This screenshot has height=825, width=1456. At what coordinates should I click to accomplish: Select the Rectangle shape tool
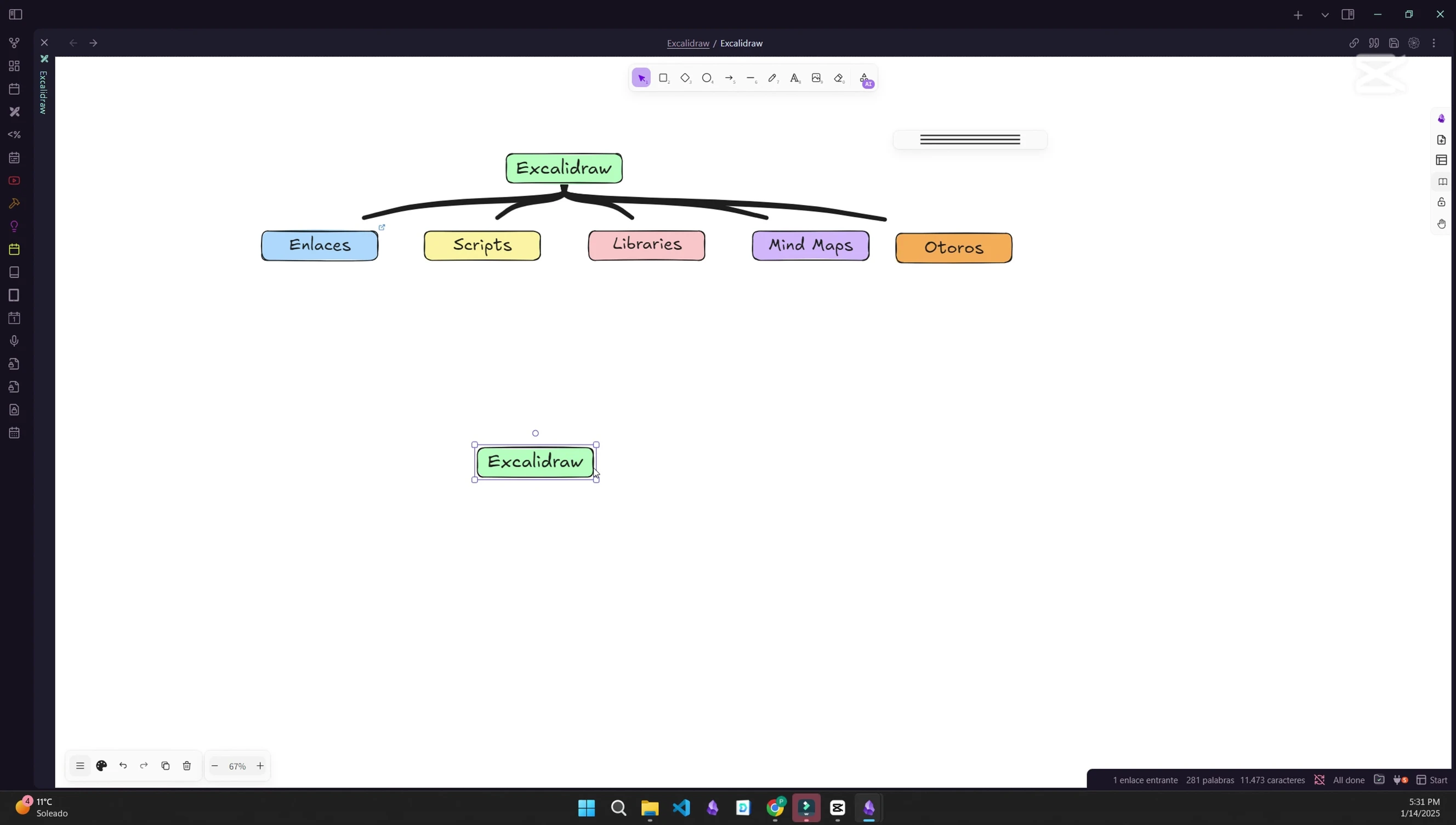pyautogui.click(x=663, y=78)
